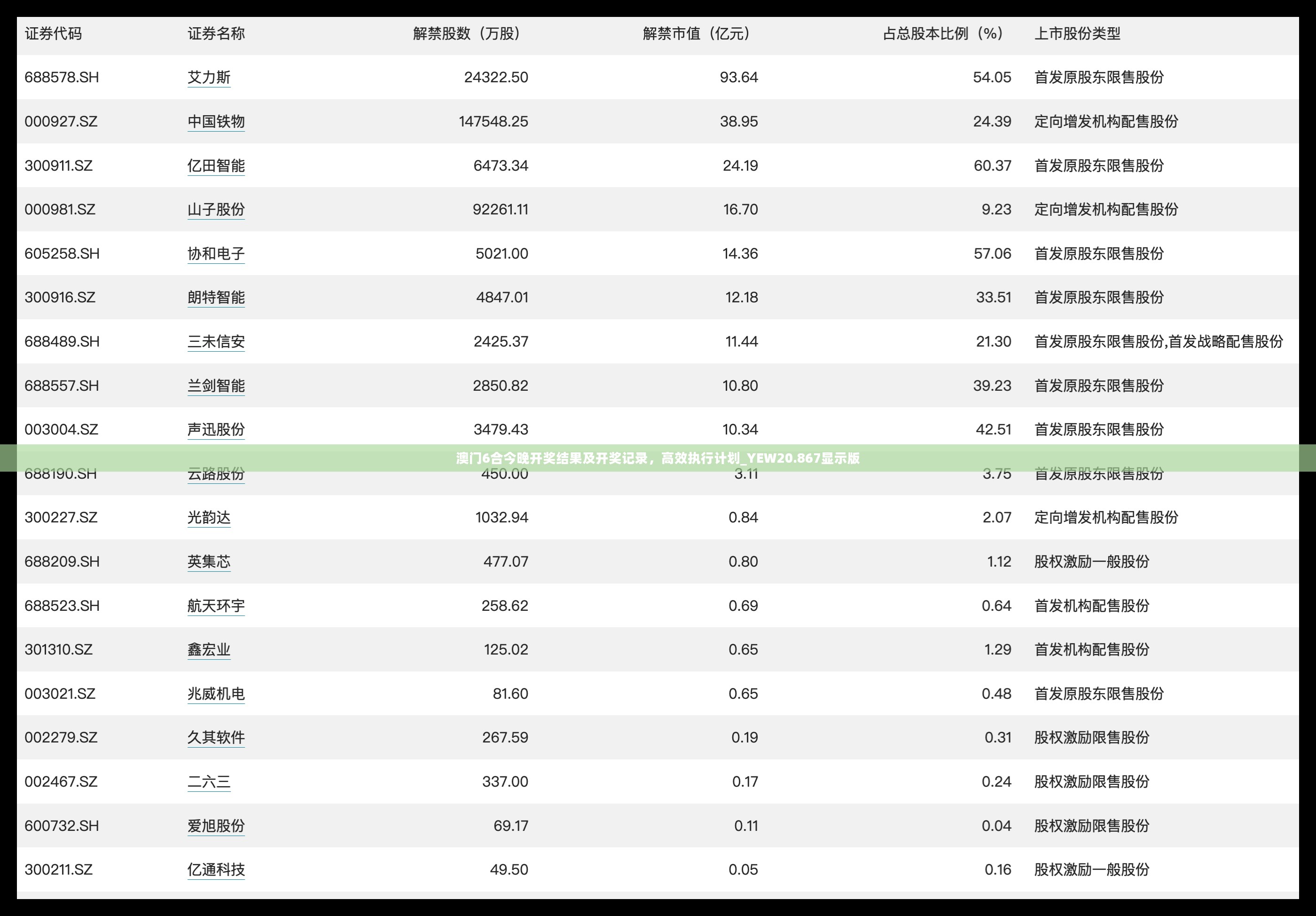Click the 上市股份类型 column header
This screenshot has height=916, width=1316.
[x=1078, y=33]
